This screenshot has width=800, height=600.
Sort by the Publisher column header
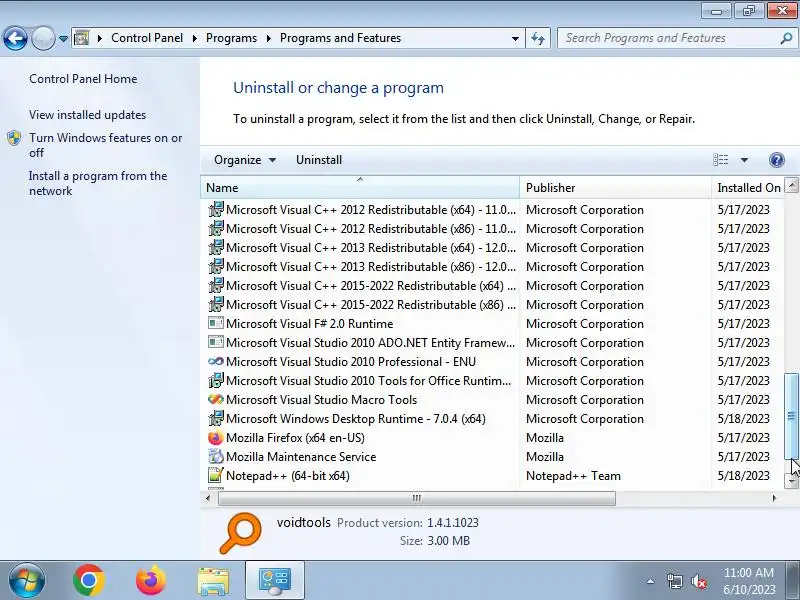point(615,188)
